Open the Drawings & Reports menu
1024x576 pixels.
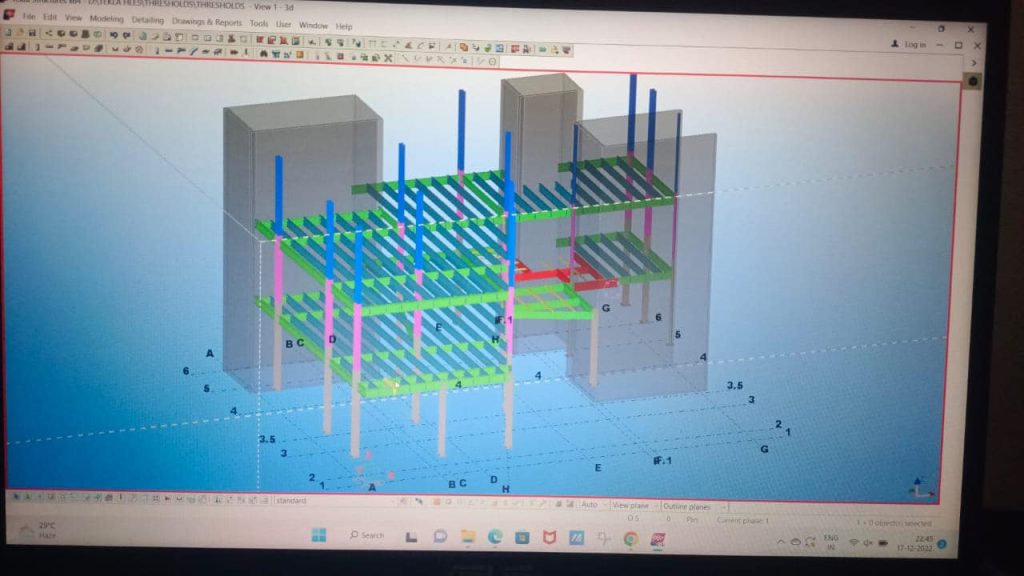pyautogui.click(x=209, y=22)
